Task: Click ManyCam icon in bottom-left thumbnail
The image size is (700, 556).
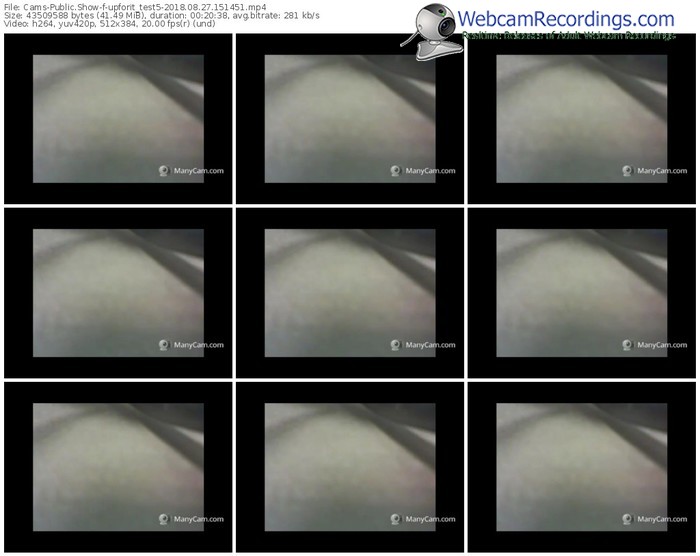Action: [164, 519]
